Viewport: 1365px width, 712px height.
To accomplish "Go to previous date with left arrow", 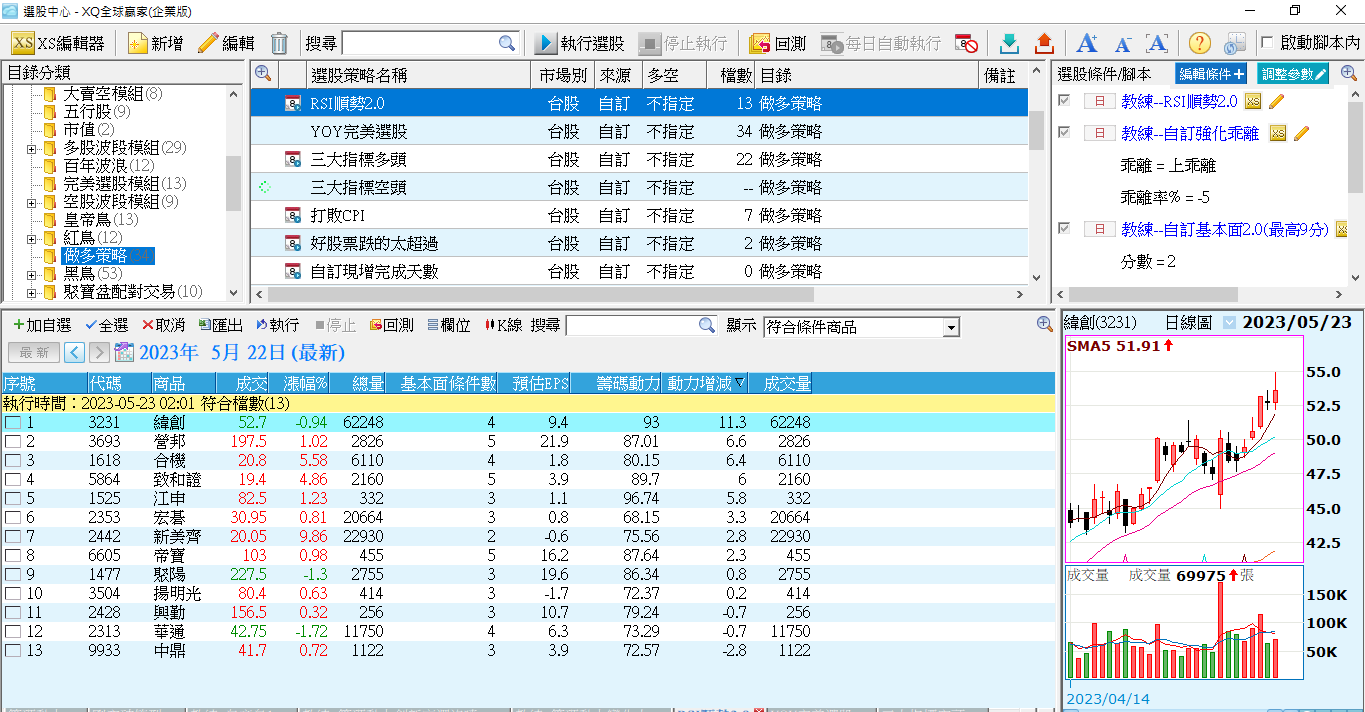I will pyautogui.click(x=74, y=352).
